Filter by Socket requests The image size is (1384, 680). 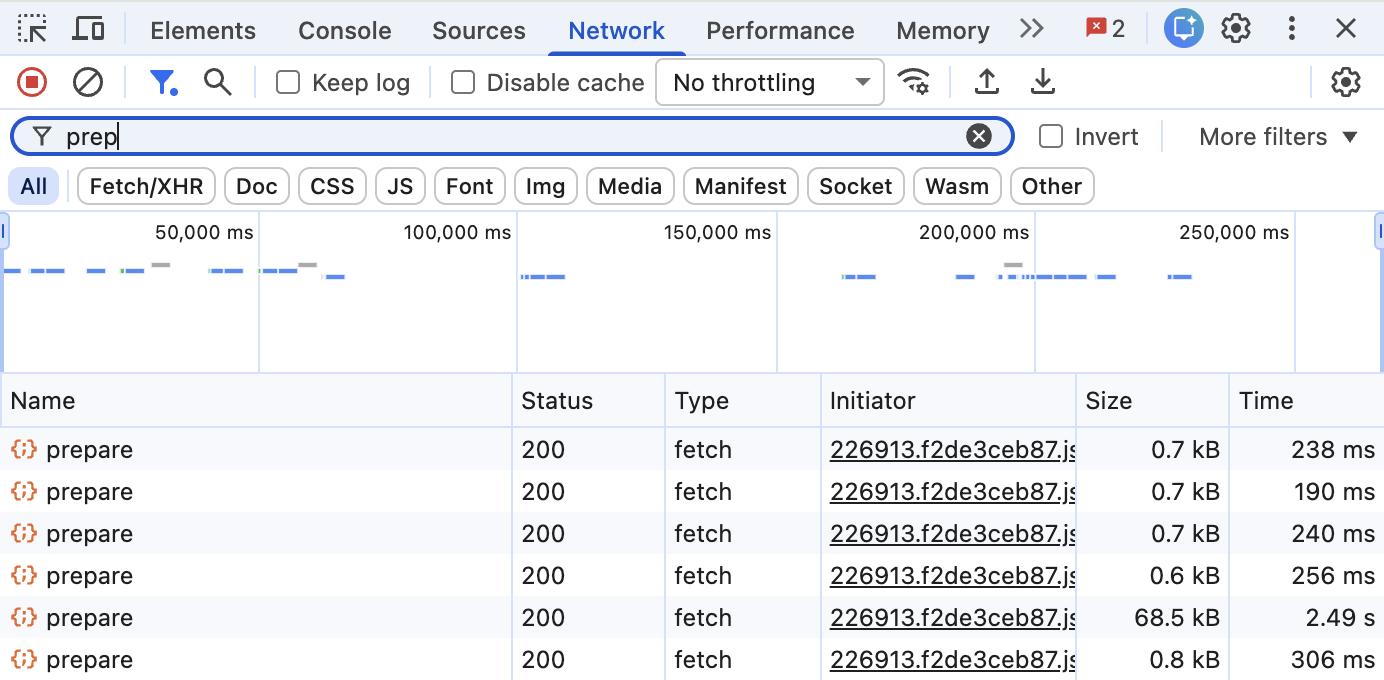click(x=856, y=186)
